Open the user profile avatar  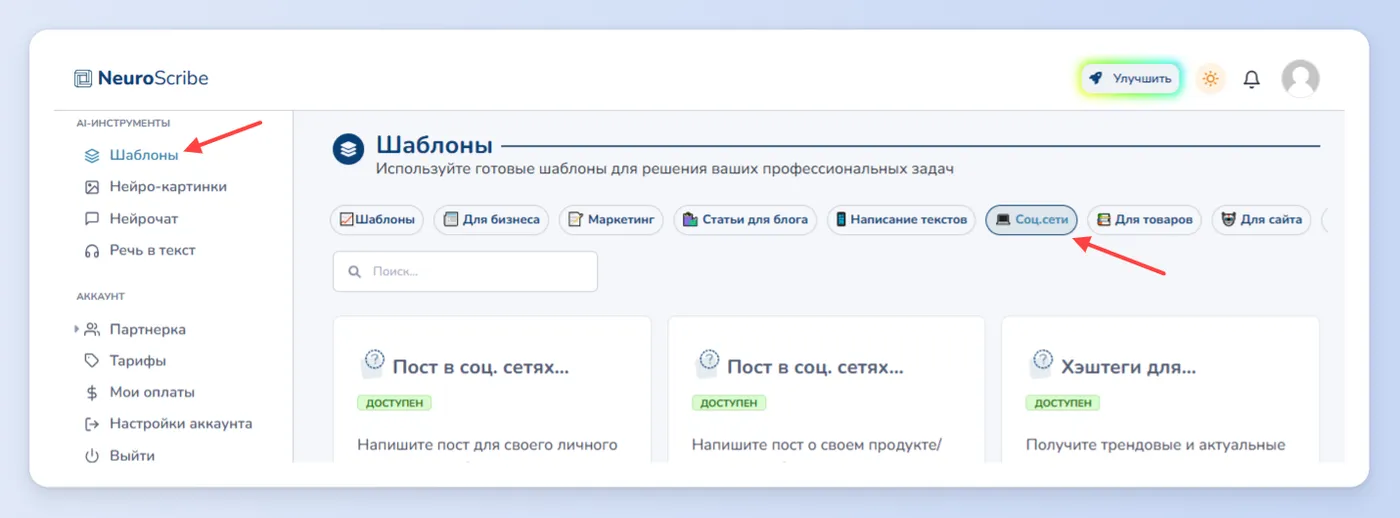tap(1300, 78)
